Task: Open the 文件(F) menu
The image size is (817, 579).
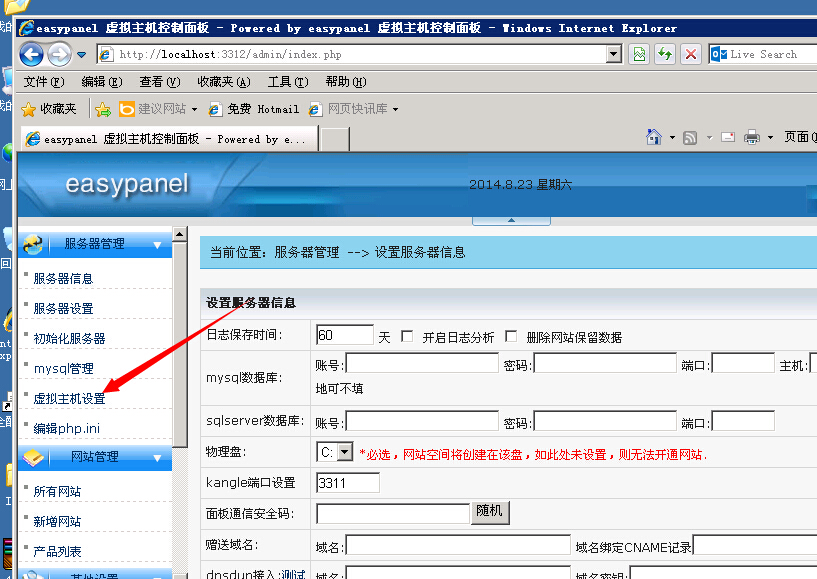Action: [44, 82]
